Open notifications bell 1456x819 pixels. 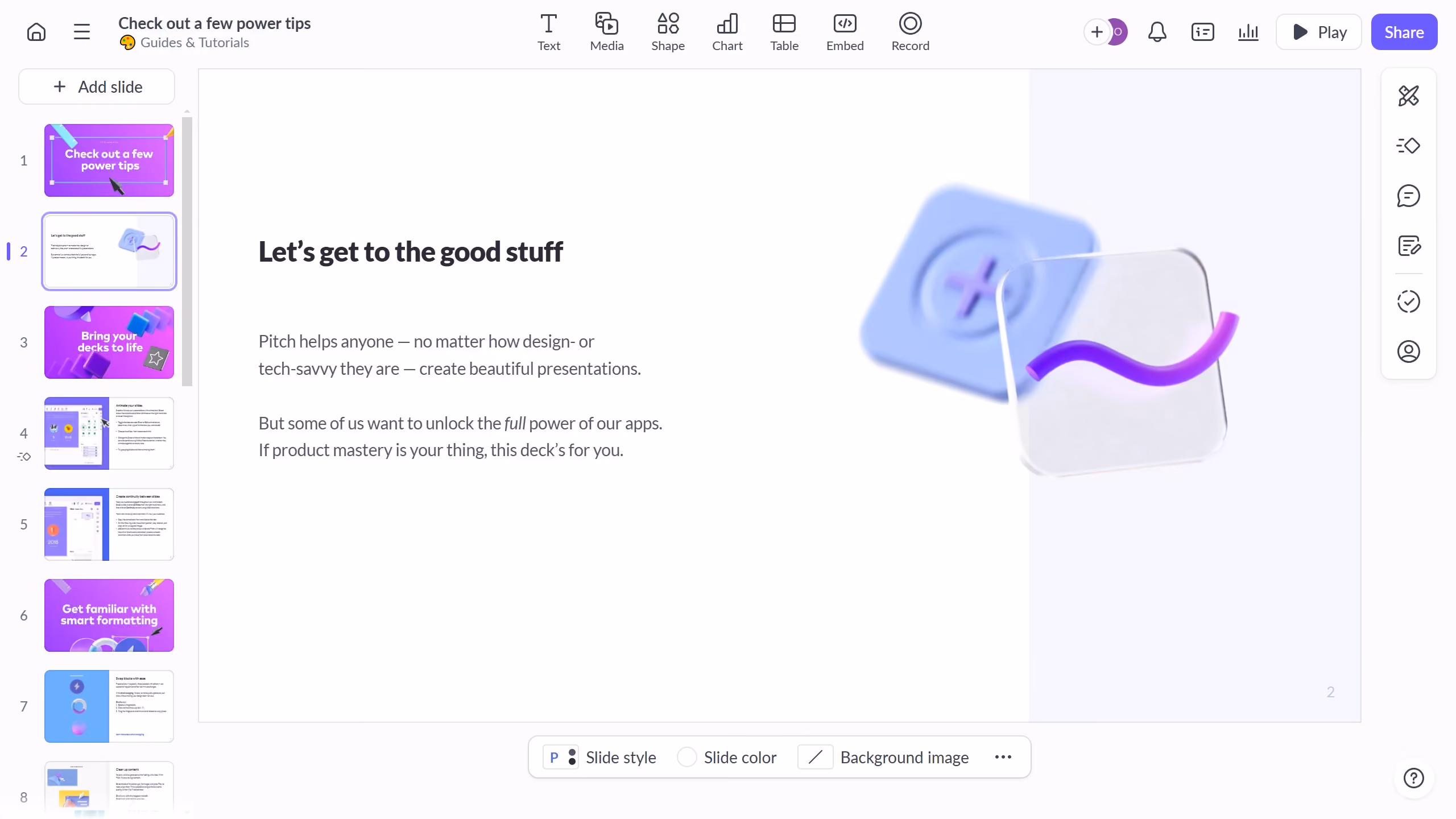(x=1157, y=32)
